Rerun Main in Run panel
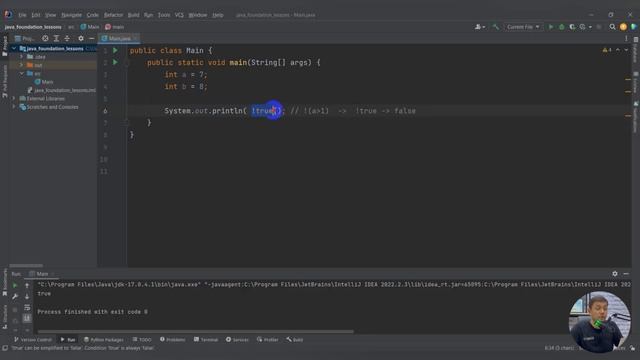 coord(15,286)
